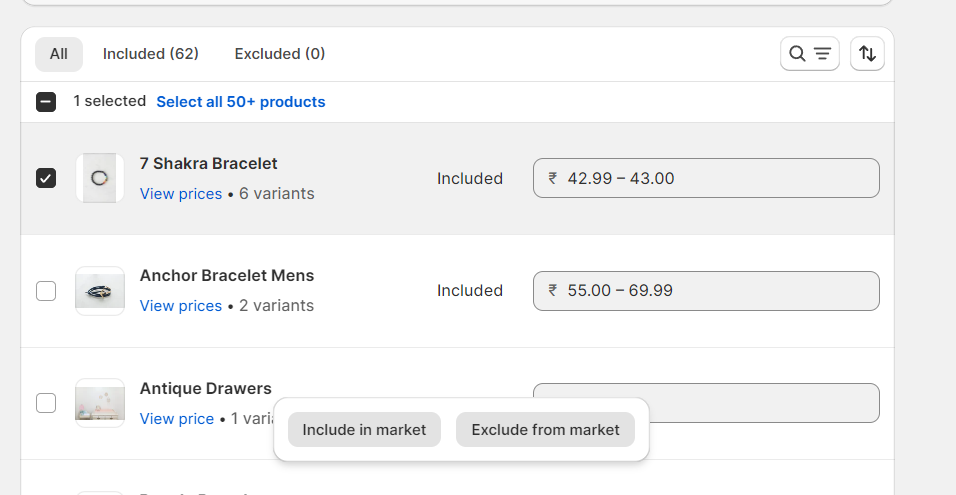Open the Included (62) tab
The height and width of the screenshot is (495, 956).
pos(151,54)
